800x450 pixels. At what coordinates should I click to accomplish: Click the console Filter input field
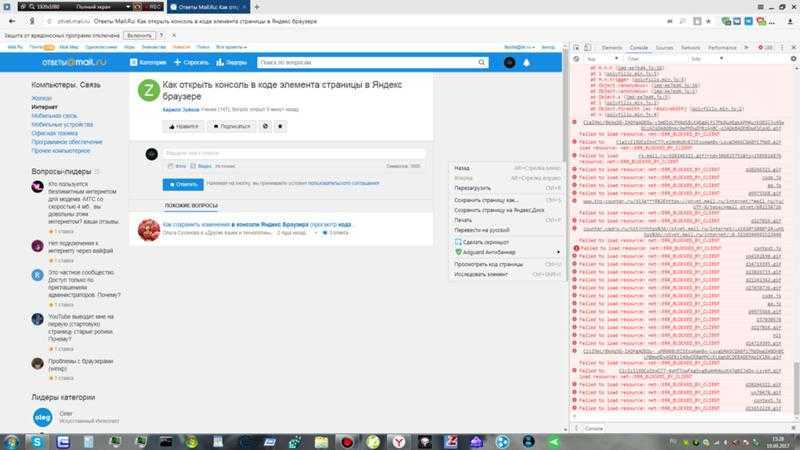coord(656,59)
